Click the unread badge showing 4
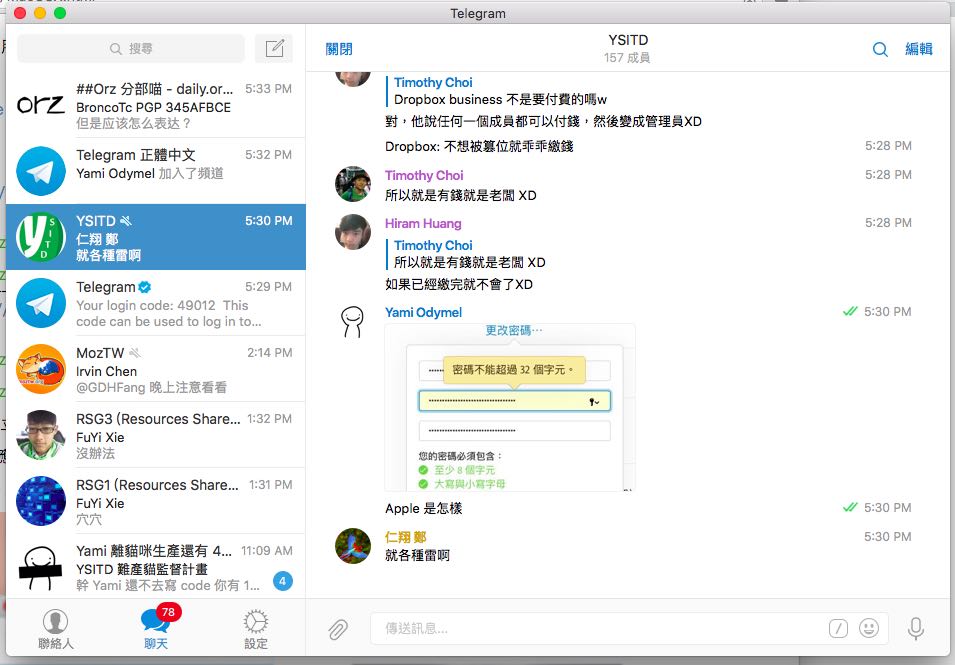Viewport: 955px width, 665px height. [x=283, y=581]
